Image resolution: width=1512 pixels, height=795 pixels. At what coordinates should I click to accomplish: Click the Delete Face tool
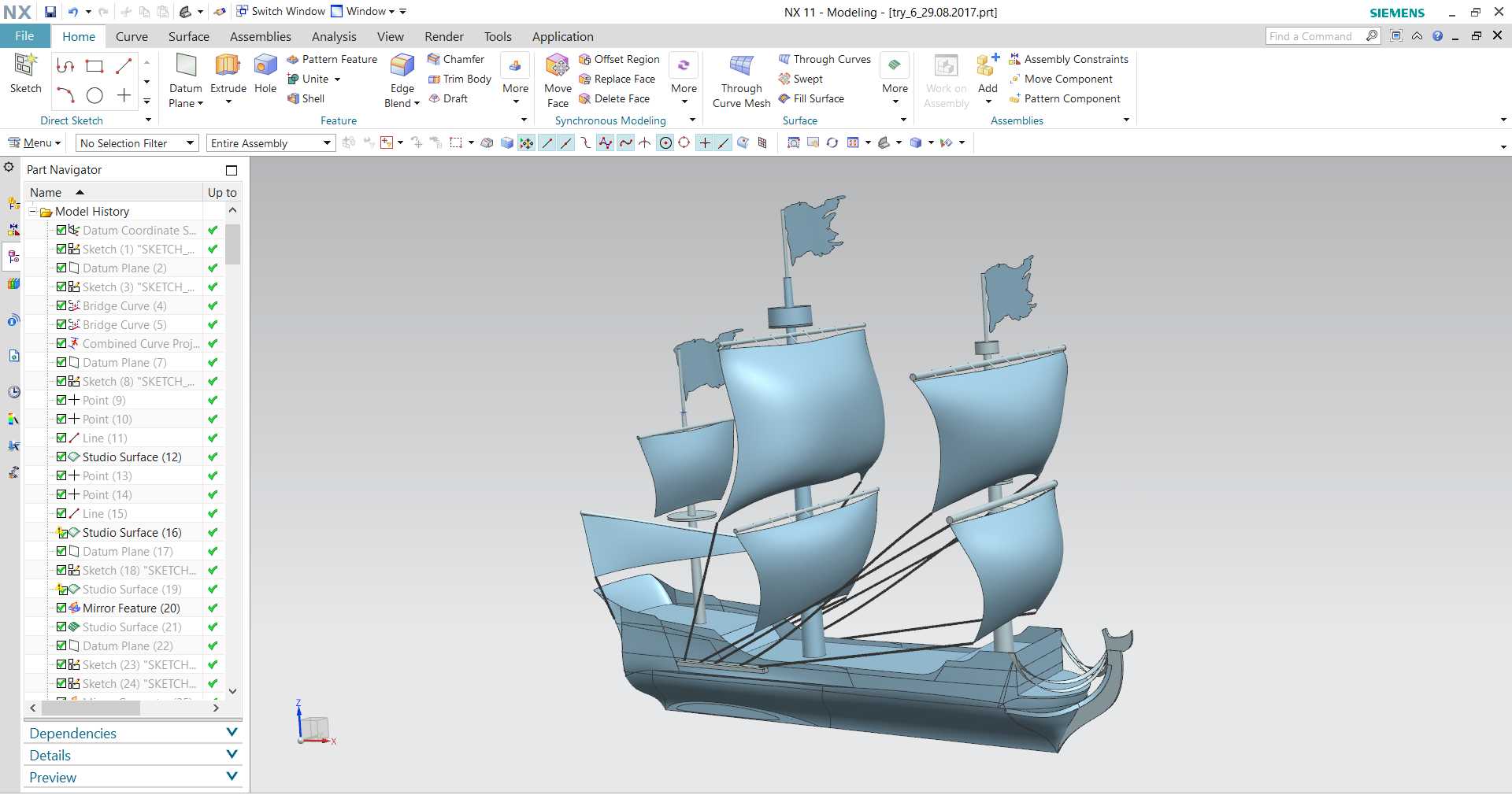coord(614,98)
